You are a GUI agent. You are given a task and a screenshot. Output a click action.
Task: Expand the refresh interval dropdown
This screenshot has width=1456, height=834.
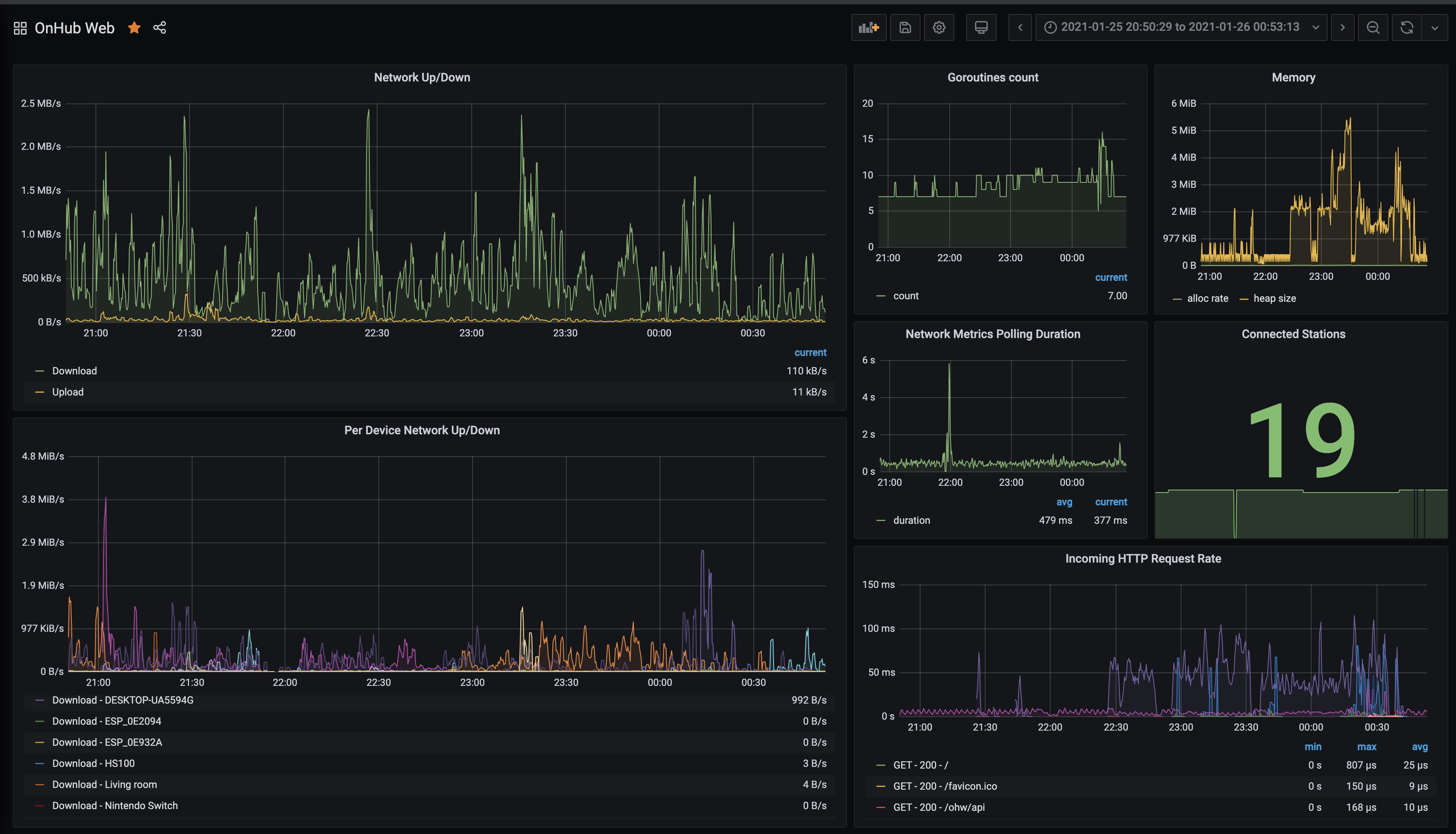(x=1435, y=27)
